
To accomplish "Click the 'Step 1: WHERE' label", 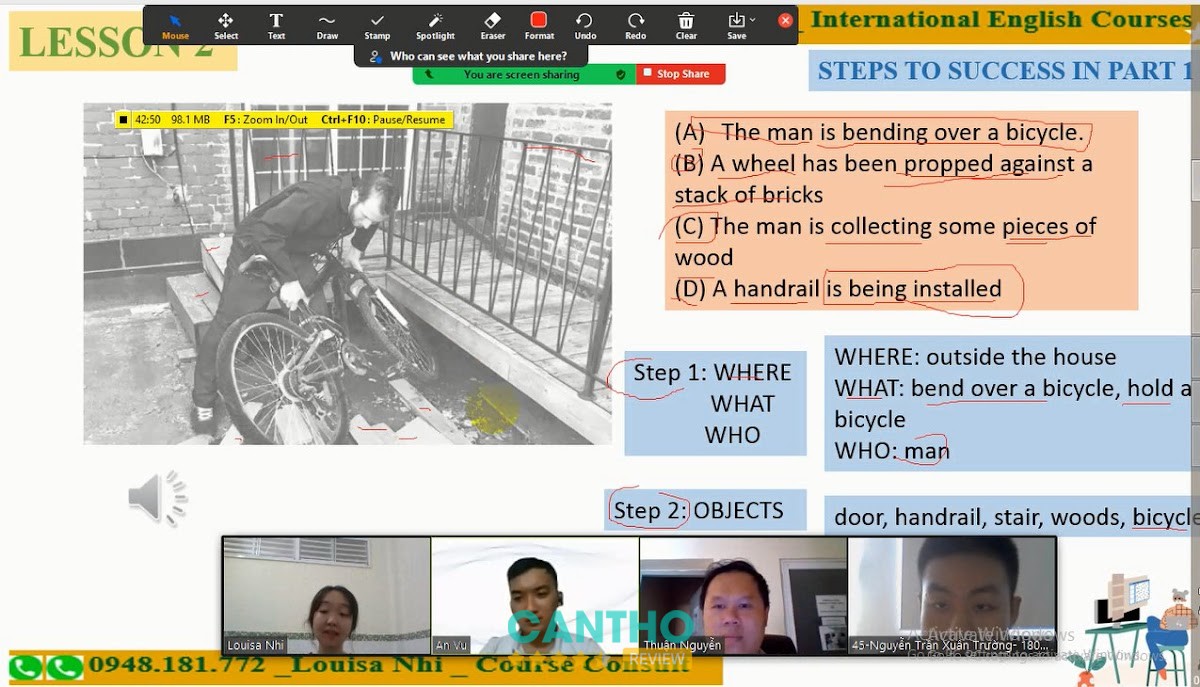I will pyautogui.click(x=712, y=372).
